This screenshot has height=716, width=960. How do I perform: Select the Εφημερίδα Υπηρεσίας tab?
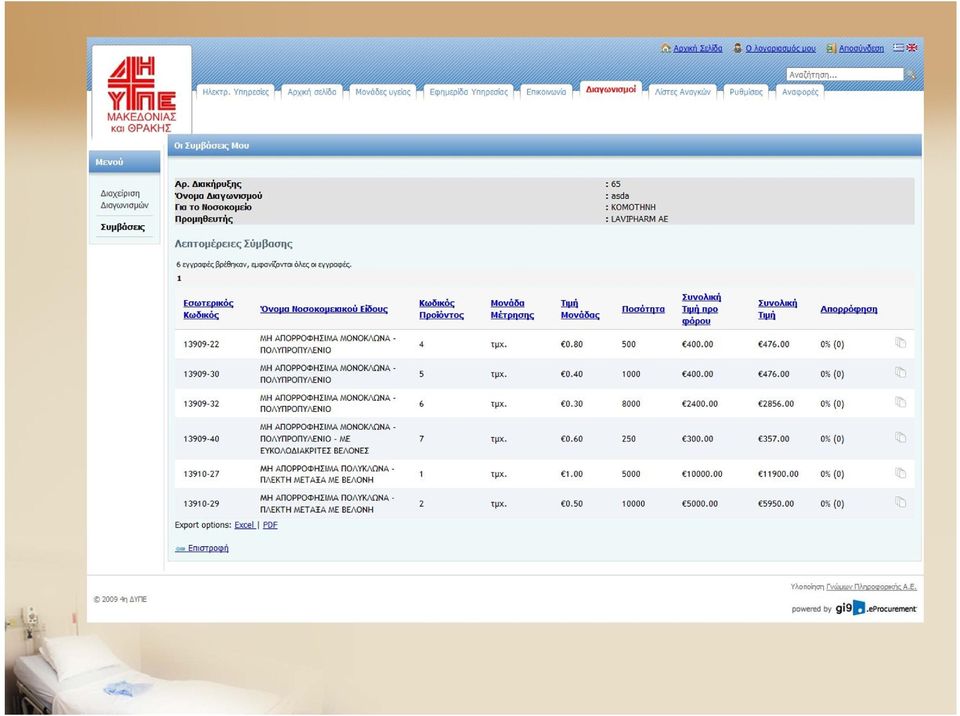pyautogui.click(x=468, y=92)
